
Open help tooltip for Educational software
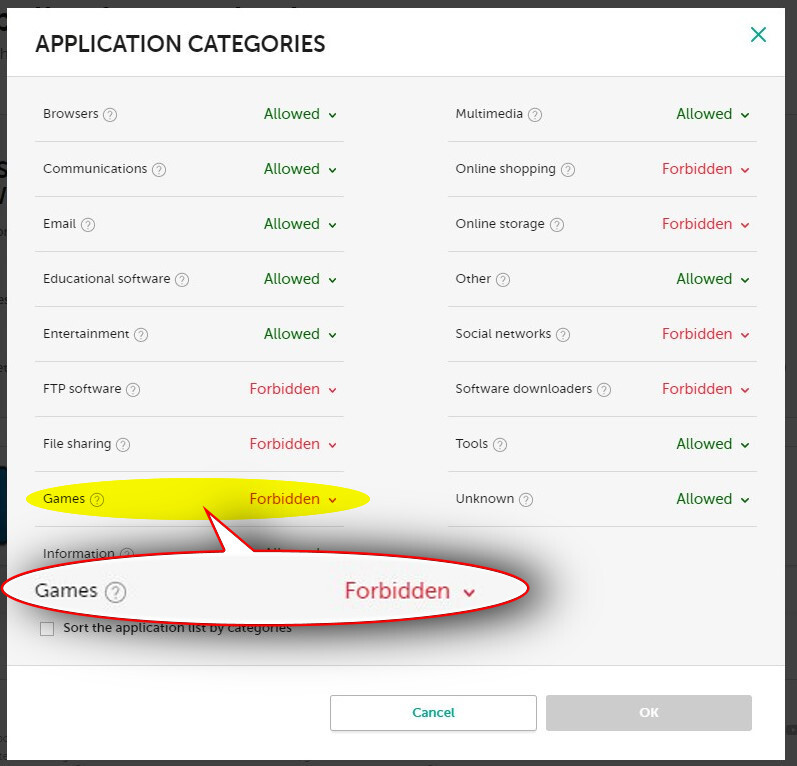(182, 280)
